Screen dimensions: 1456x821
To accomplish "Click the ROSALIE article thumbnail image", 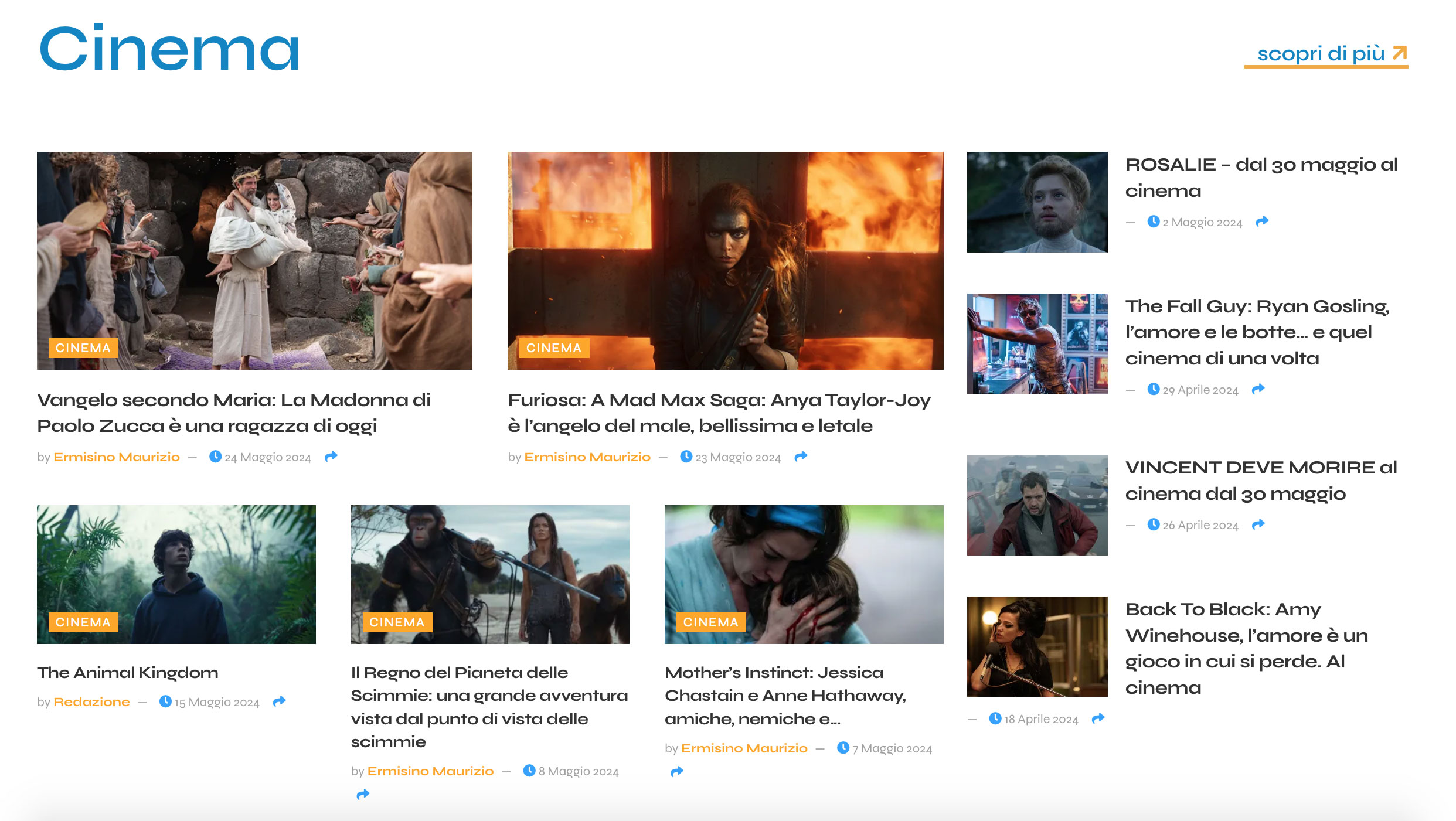I will point(1036,202).
